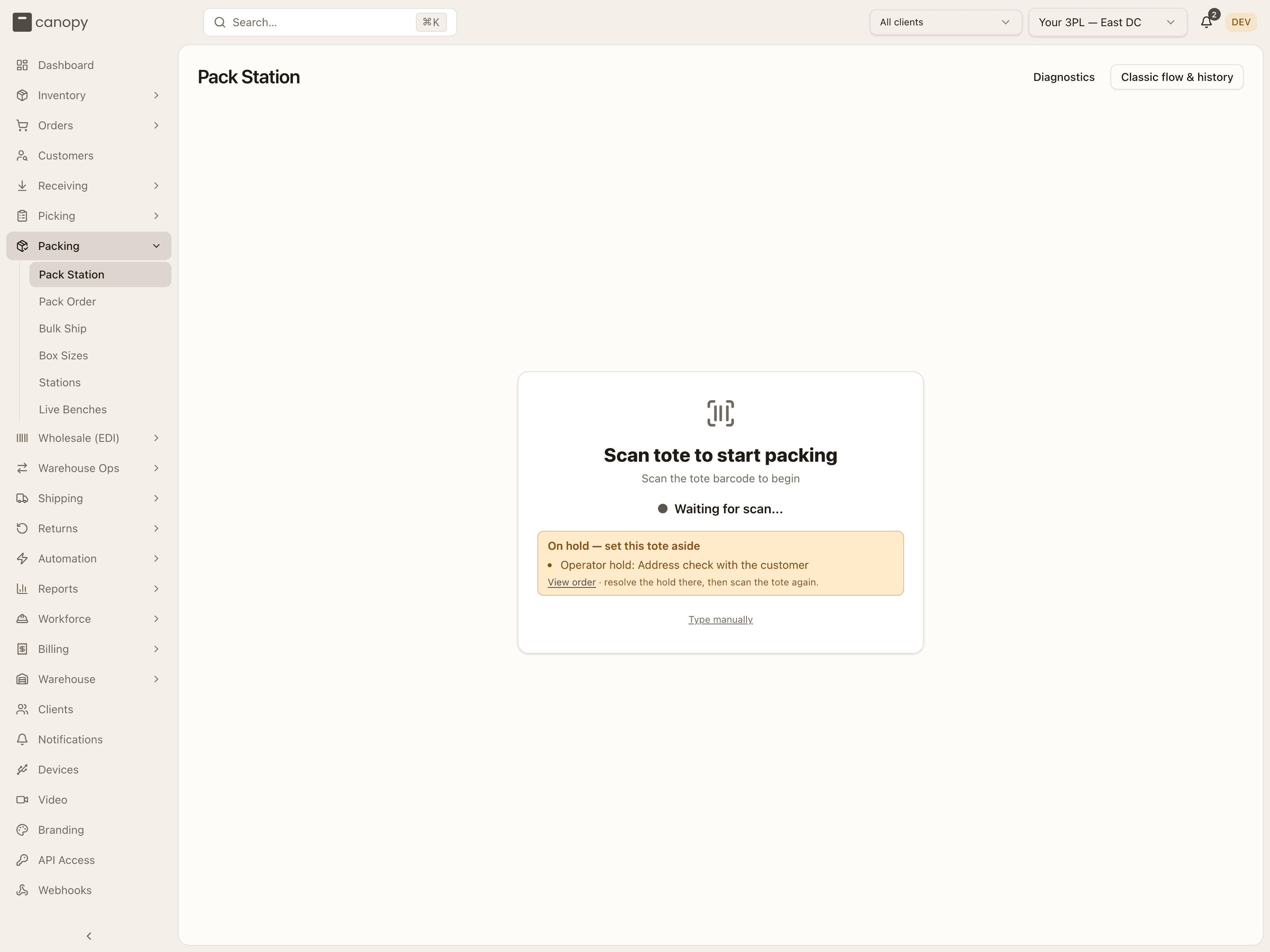Viewport: 1270px width, 952px height.
Task: Click the Dashboard grid icon
Action: coord(22,65)
